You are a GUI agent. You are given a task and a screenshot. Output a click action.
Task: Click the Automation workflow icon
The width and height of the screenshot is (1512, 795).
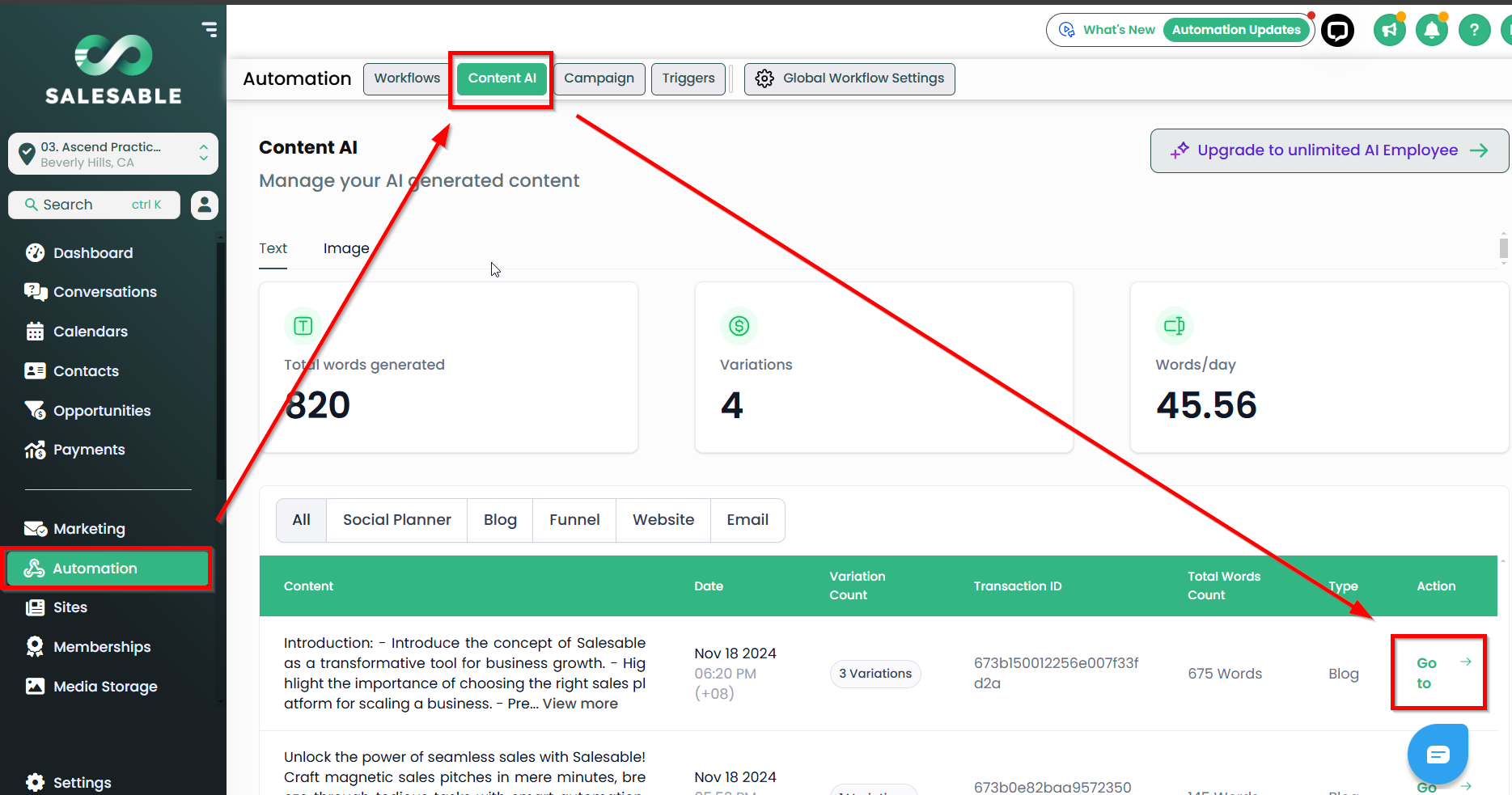click(34, 569)
